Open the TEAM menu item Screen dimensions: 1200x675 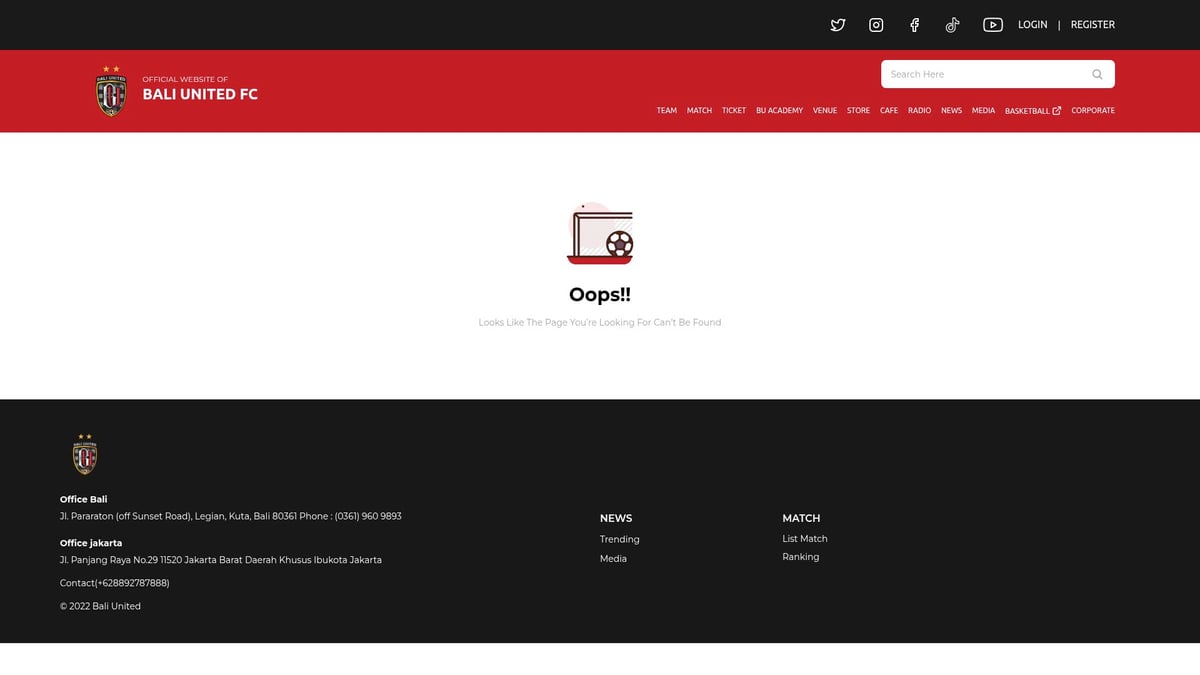pyautogui.click(x=667, y=111)
